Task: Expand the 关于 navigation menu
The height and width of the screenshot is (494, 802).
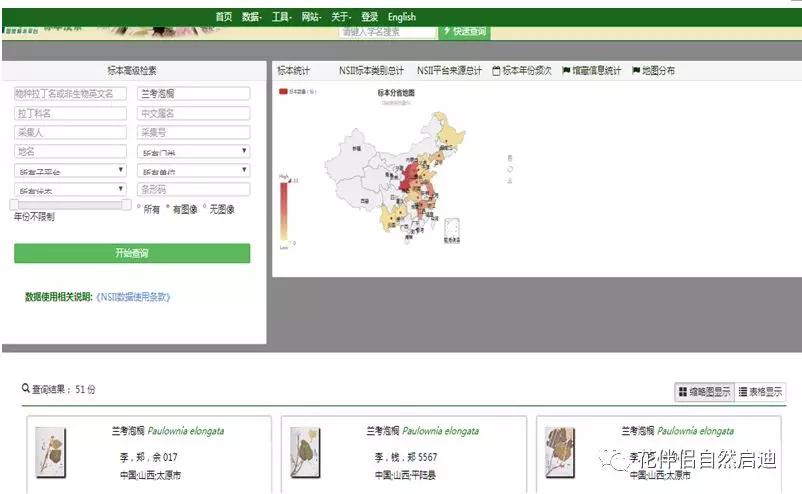Action: pos(341,17)
